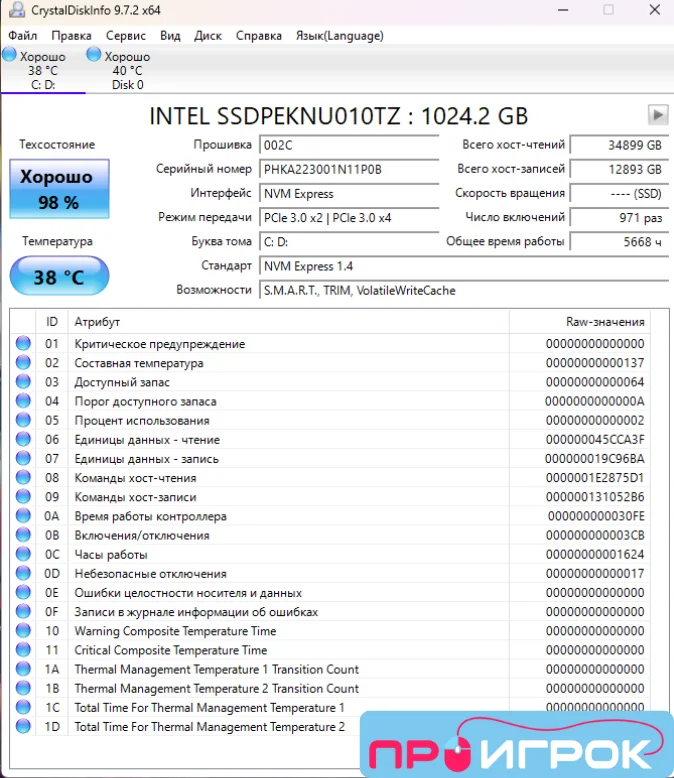
Task: Click the status orb for Включения/отключения
Action: pos(23,535)
